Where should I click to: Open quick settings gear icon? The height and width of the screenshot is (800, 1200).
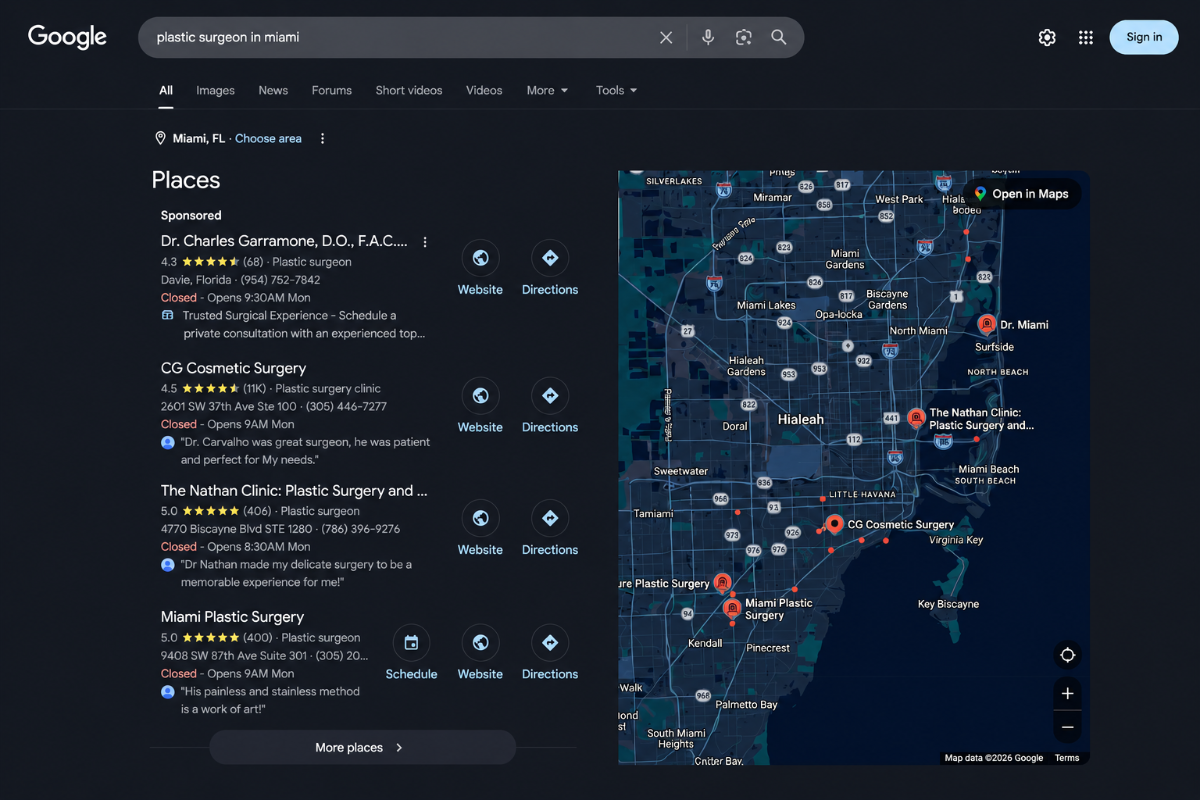point(1047,37)
